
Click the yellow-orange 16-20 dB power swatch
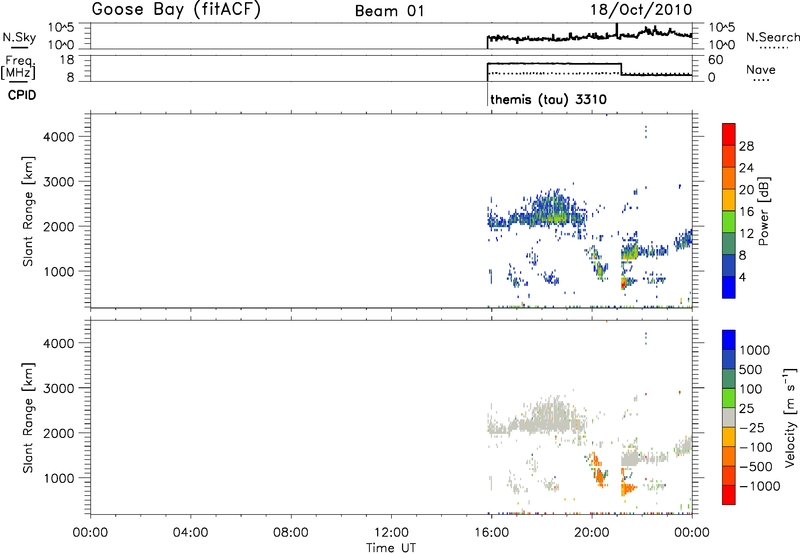[729, 200]
